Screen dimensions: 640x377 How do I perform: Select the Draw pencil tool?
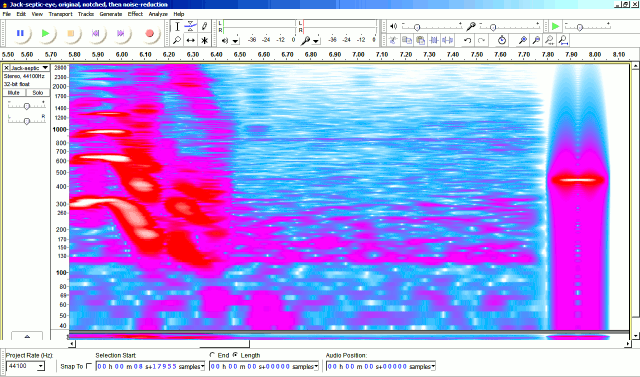204,27
